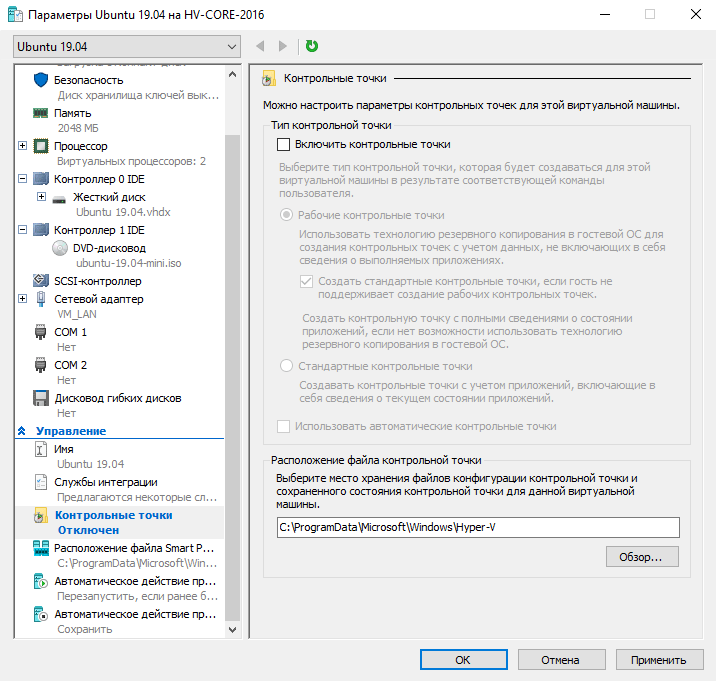Click the Browse button

641,556
